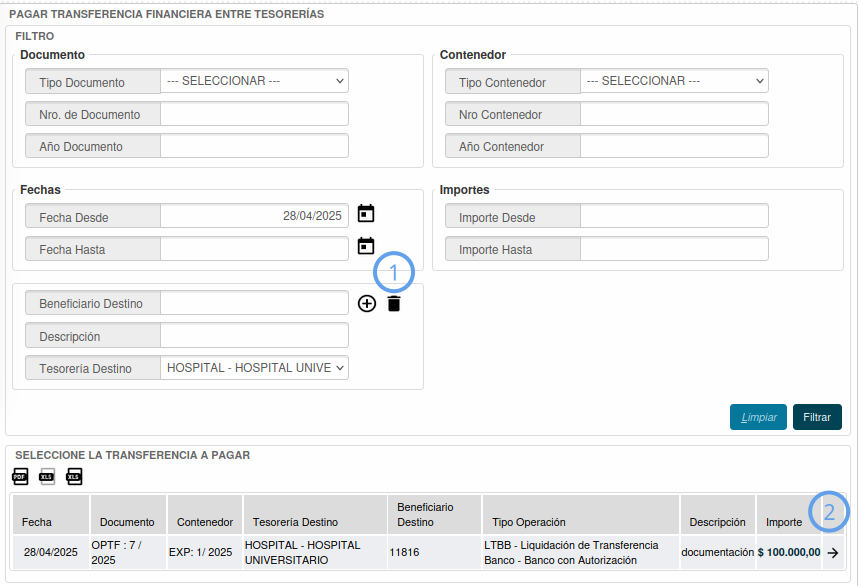The image size is (859, 586).
Task: Click the Descripción text field in filter
Action: (x=255, y=336)
